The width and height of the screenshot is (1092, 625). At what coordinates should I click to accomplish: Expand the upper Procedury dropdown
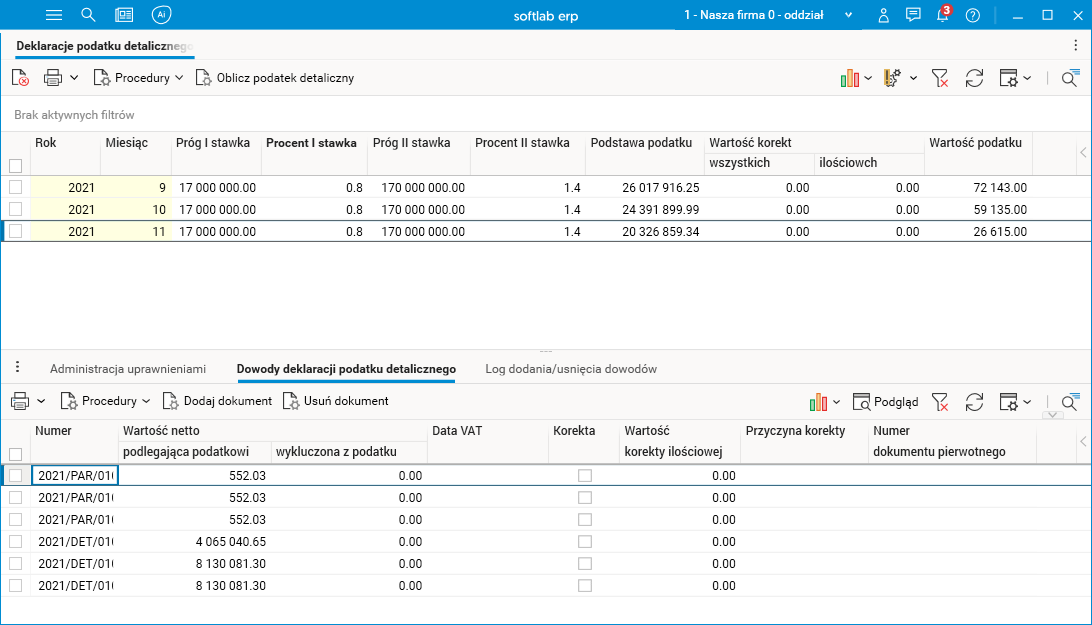tap(139, 78)
